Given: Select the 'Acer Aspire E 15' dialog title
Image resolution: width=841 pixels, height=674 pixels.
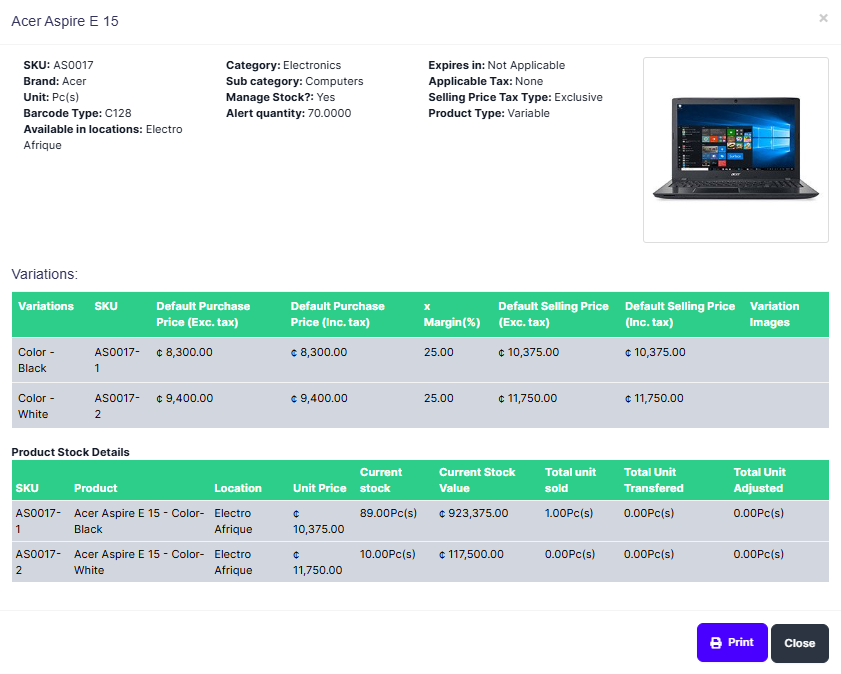Looking at the screenshot, I should coord(65,21).
